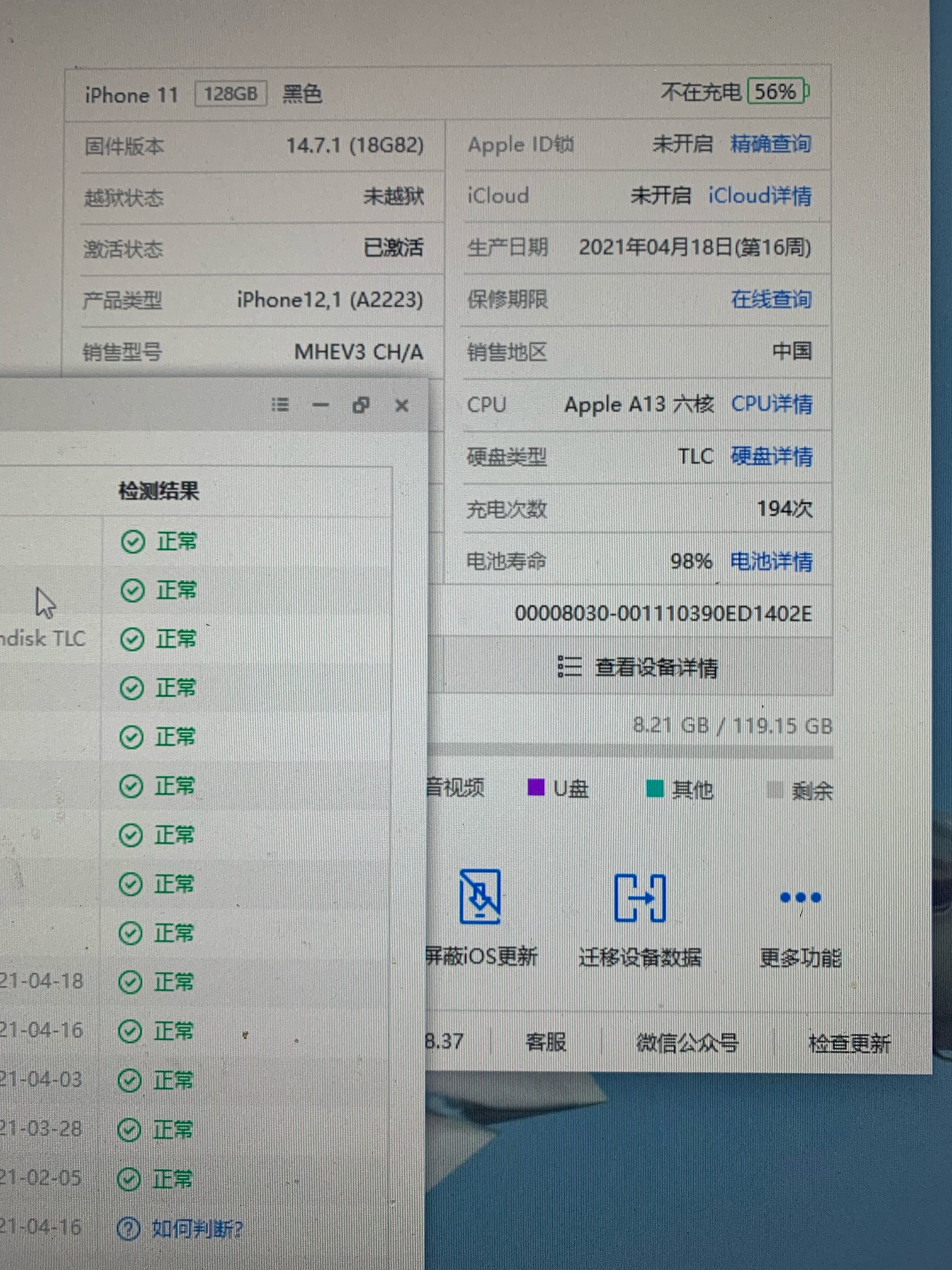Image resolution: width=952 pixels, height=1270 pixels.
Task: Click the 未越狱 jailbreak status value
Action: 394,197
